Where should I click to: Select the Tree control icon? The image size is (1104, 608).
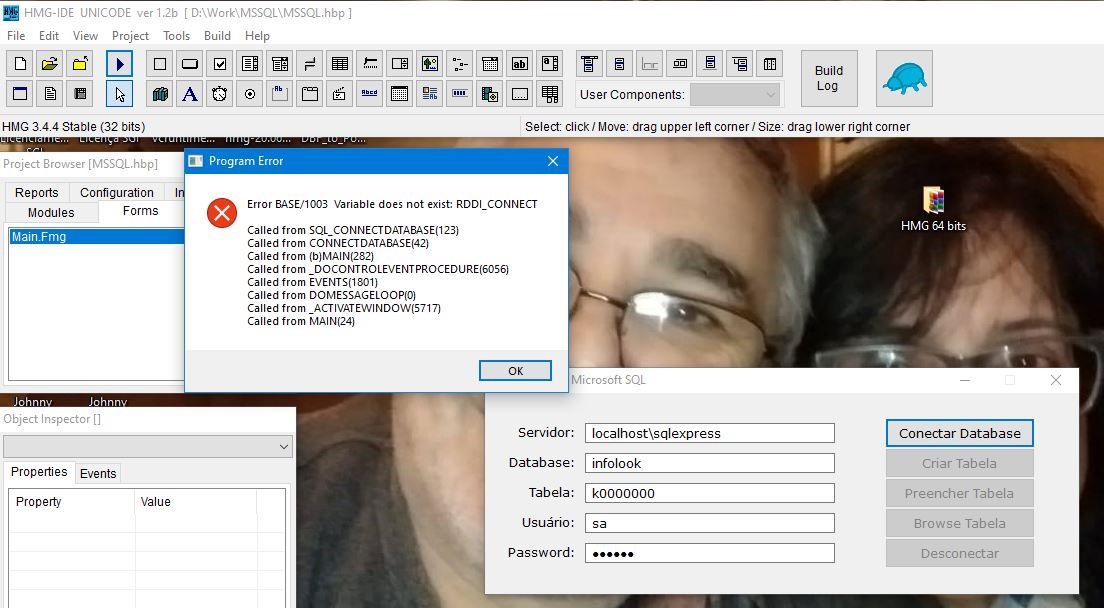[459, 64]
